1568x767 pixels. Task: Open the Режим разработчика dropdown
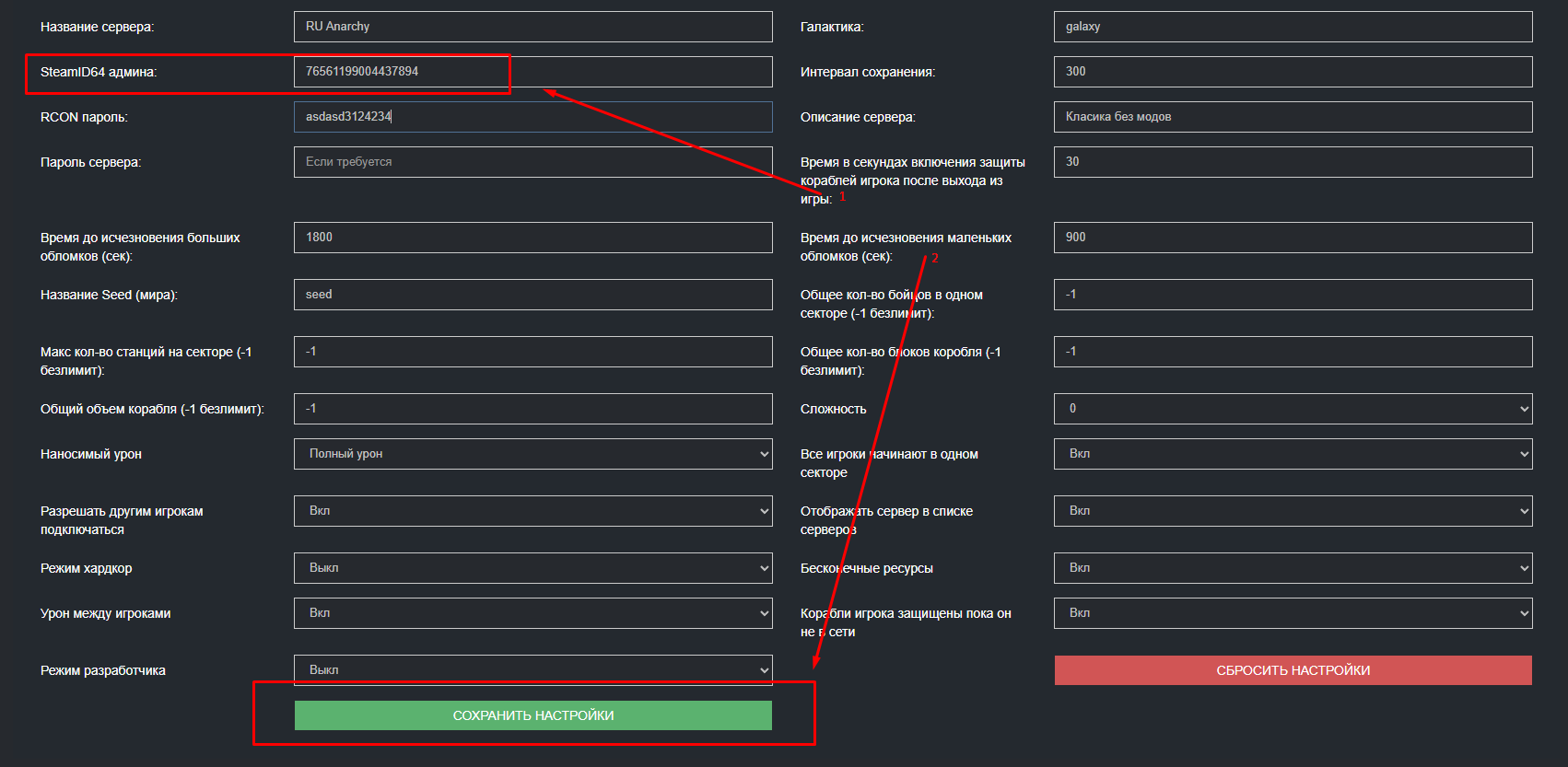532,670
